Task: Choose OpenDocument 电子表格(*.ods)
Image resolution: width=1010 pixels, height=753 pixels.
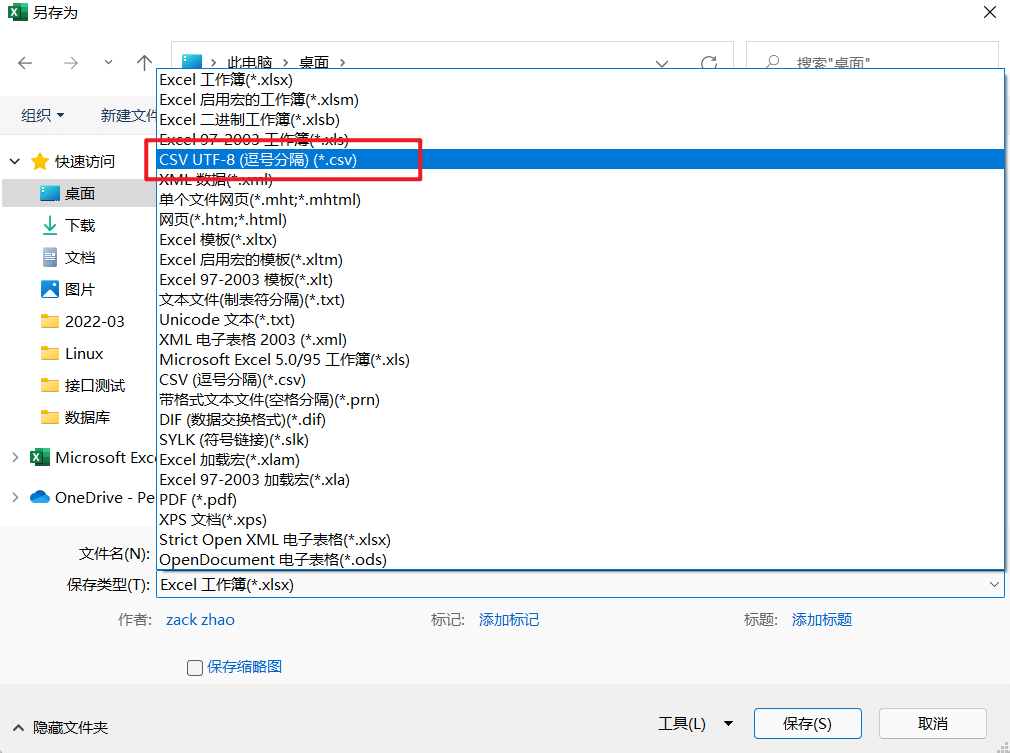Action: pos(580,559)
